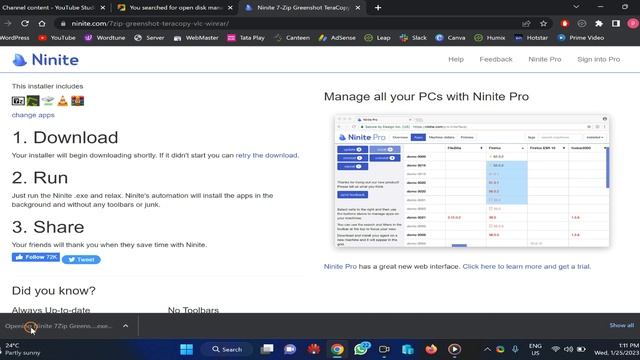This screenshot has width=640, height=360.
Task: Close the YouTube Studio tab
Action: tap(103, 7)
